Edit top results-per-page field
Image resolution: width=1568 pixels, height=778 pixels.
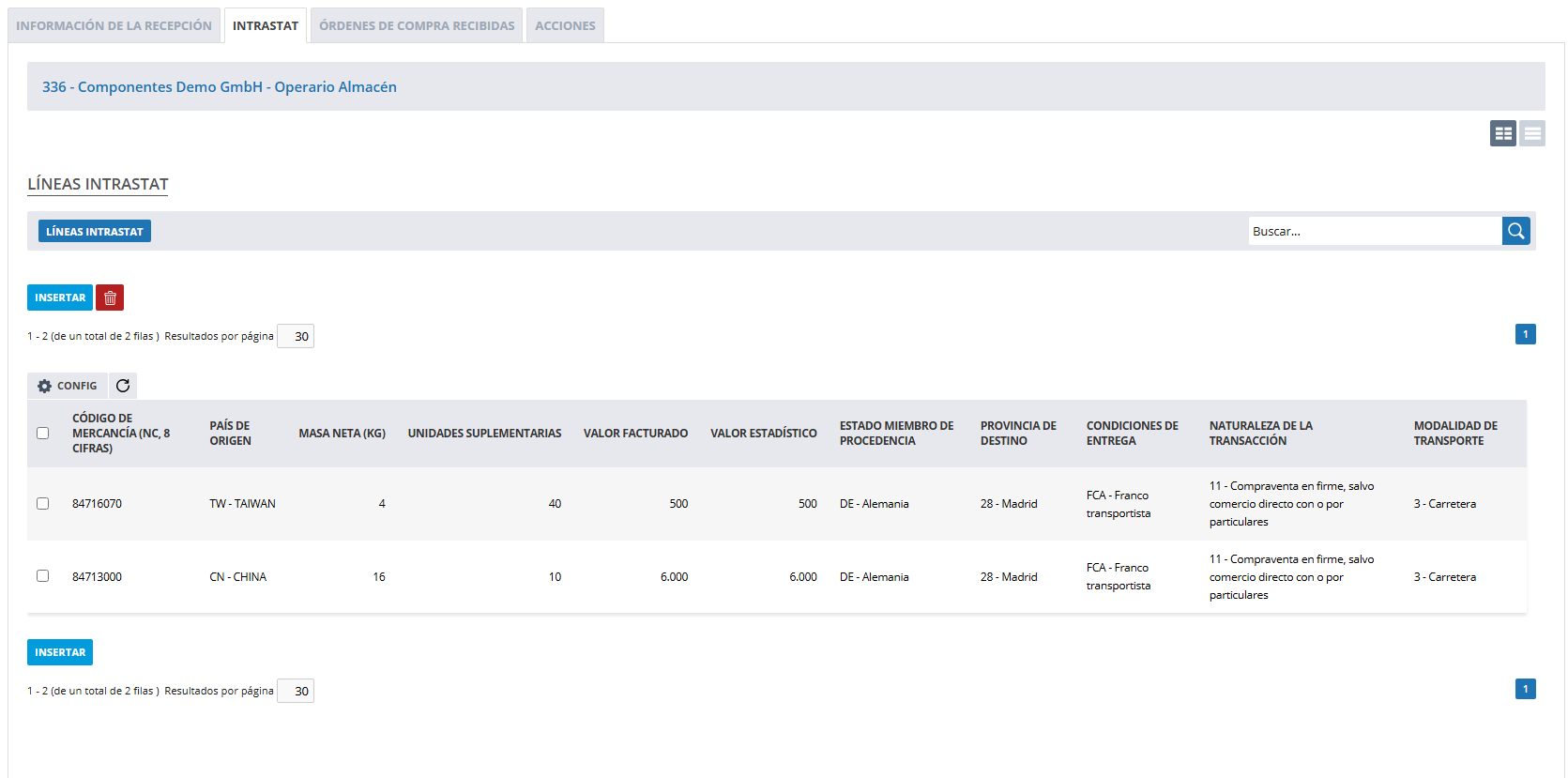coord(296,336)
